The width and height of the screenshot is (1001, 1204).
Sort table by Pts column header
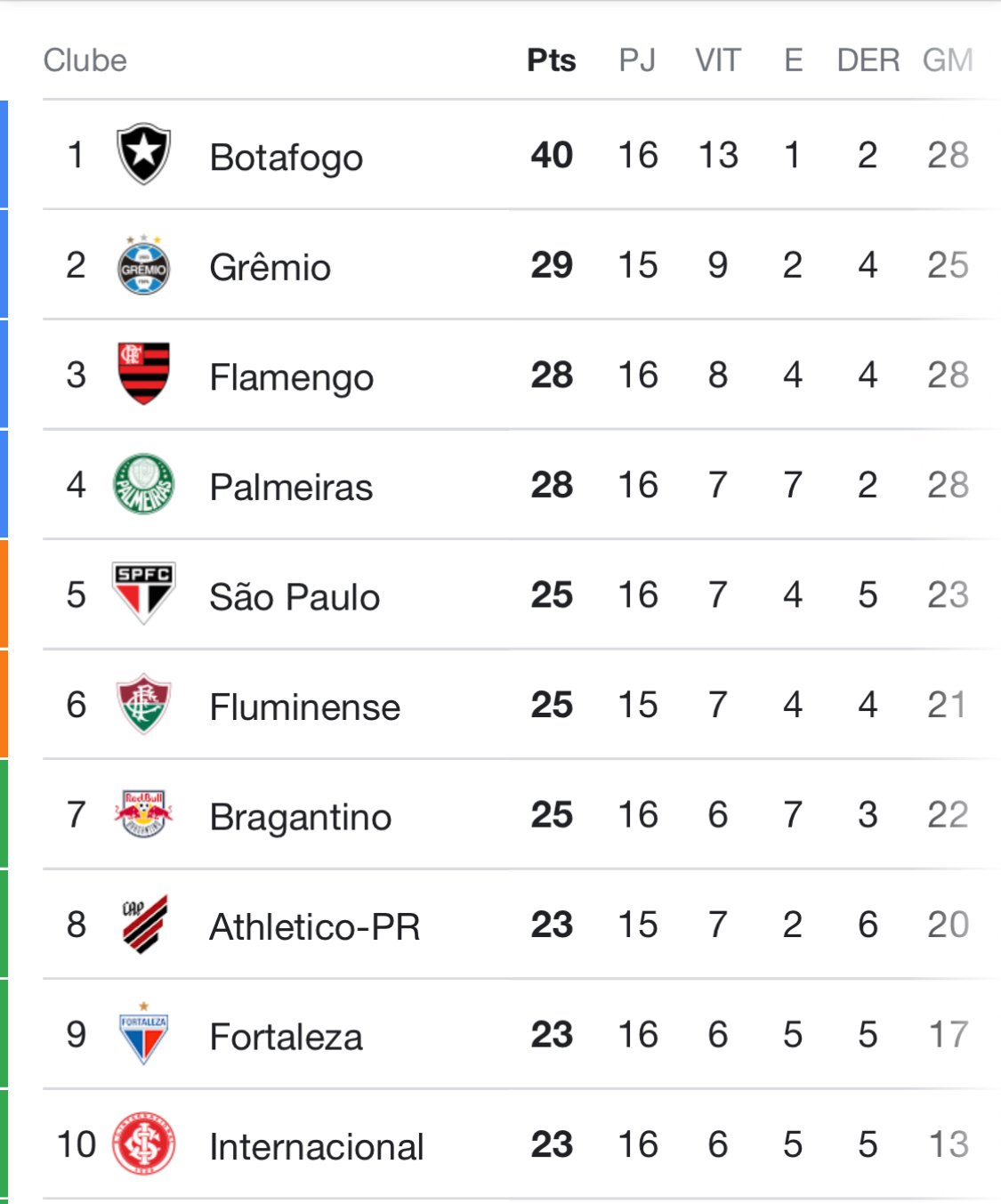(551, 61)
